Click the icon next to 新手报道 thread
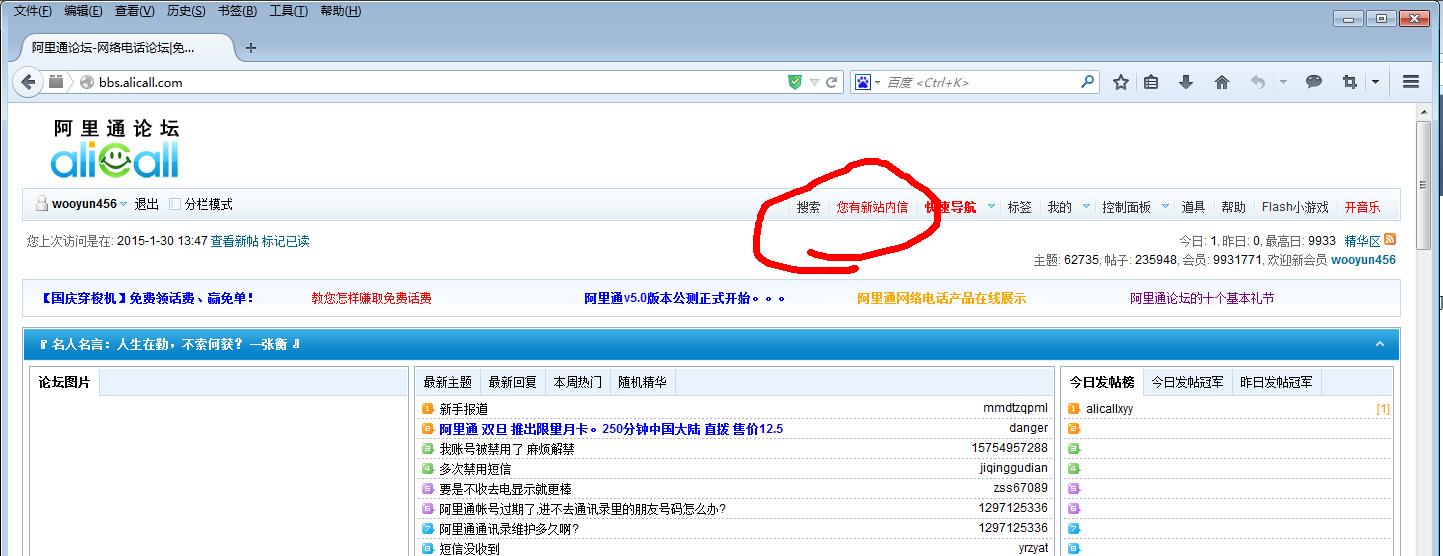Image resolution: width=1443 pixels, height=556 pixels. tap(427, 409)
